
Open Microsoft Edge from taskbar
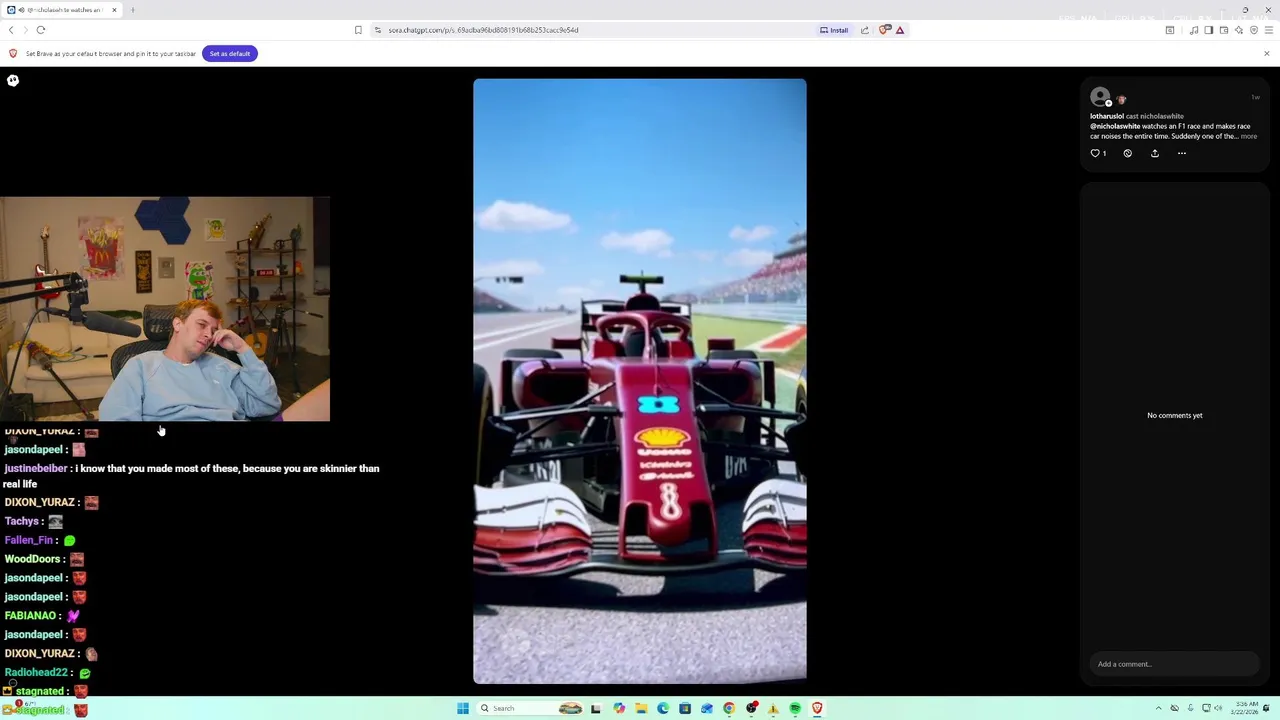coord(663,708)
